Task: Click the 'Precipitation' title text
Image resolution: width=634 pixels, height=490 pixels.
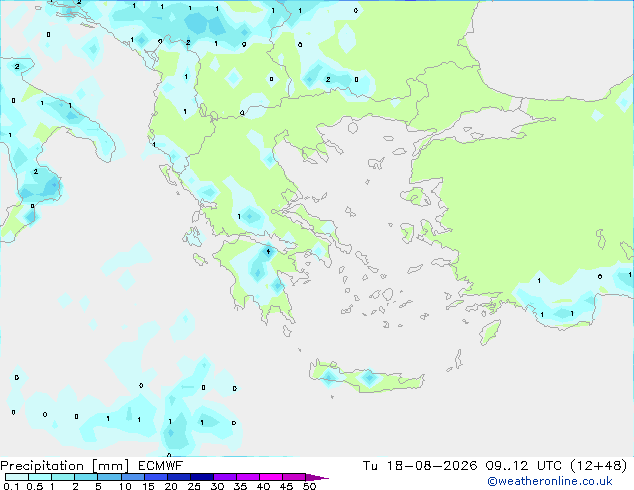Action: [x=42, y=466]
